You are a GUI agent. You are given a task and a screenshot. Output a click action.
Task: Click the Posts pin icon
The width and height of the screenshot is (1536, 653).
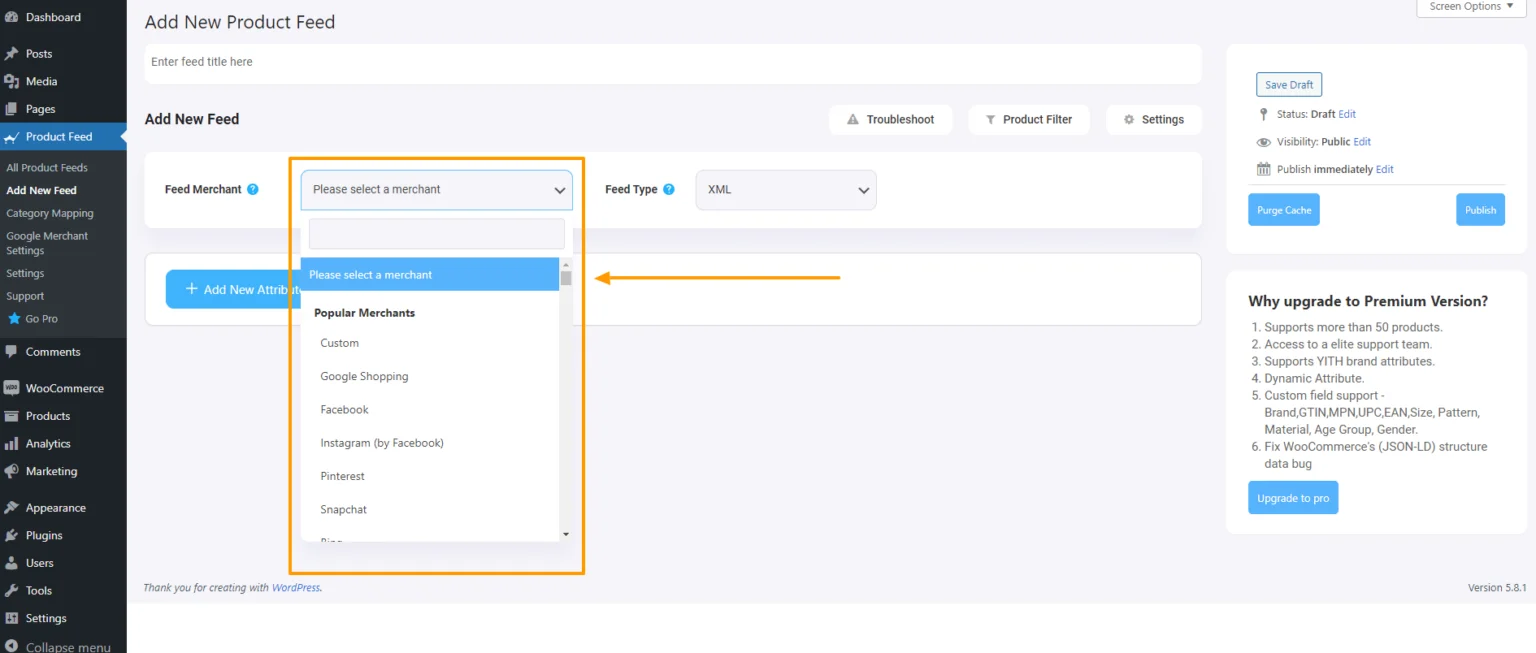tap(12, 54)
